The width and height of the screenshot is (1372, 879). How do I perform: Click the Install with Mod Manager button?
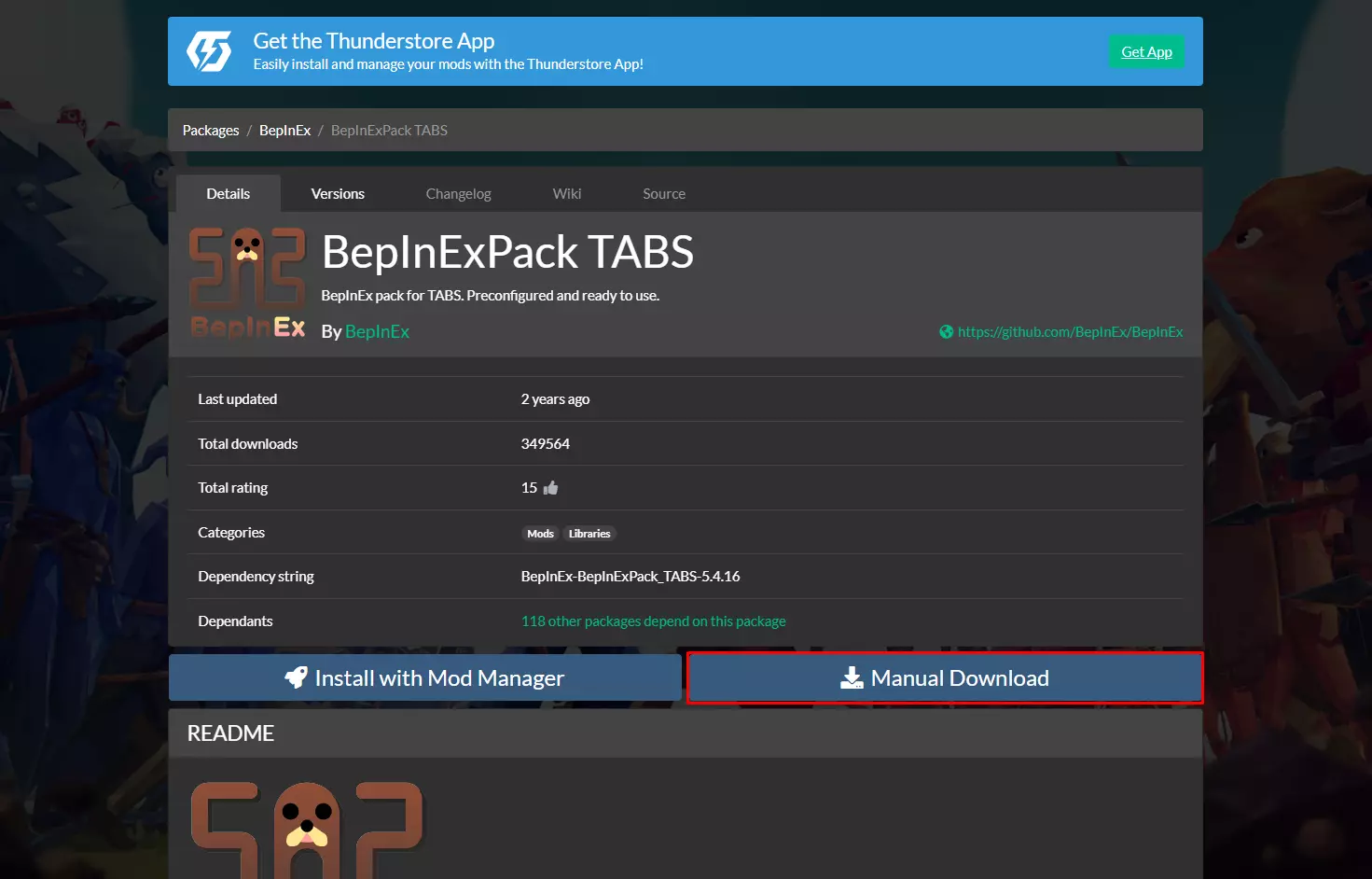click(425, 677)
